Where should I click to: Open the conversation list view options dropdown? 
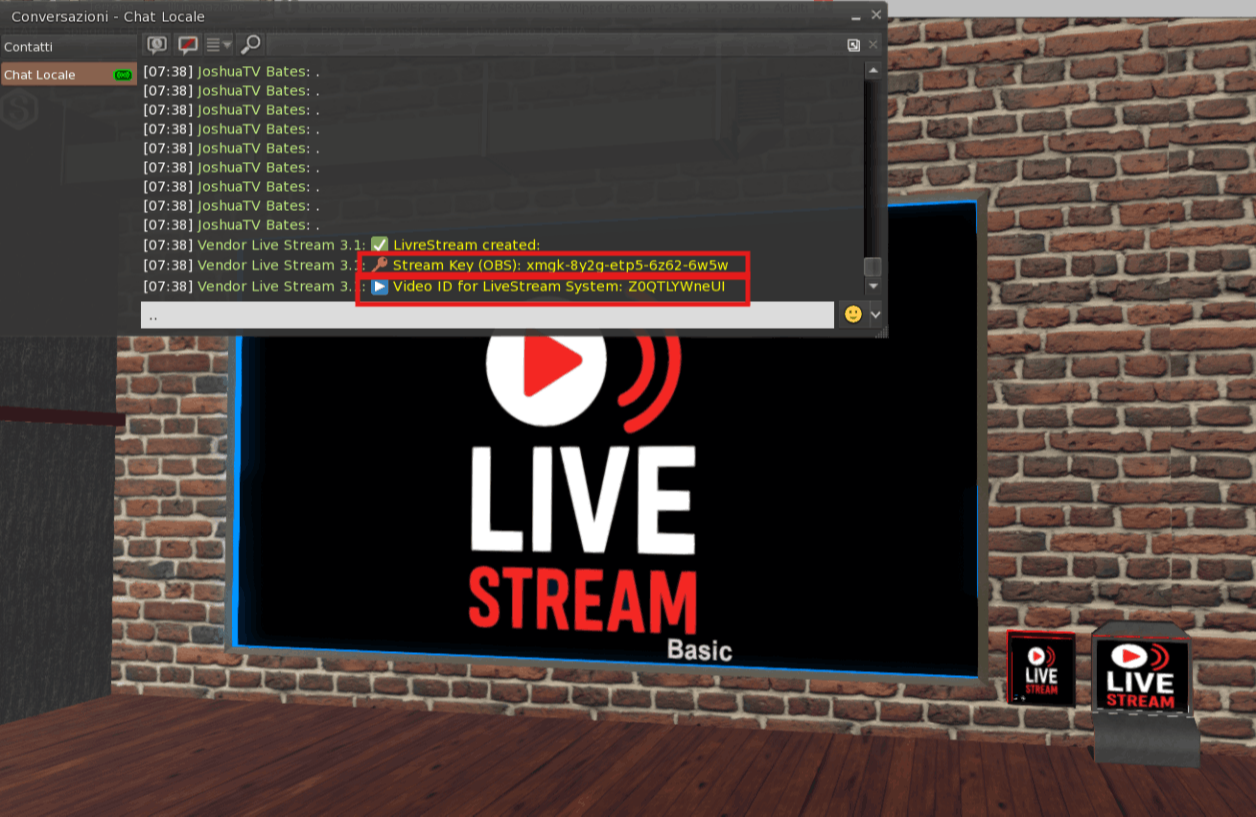(218, 44)
